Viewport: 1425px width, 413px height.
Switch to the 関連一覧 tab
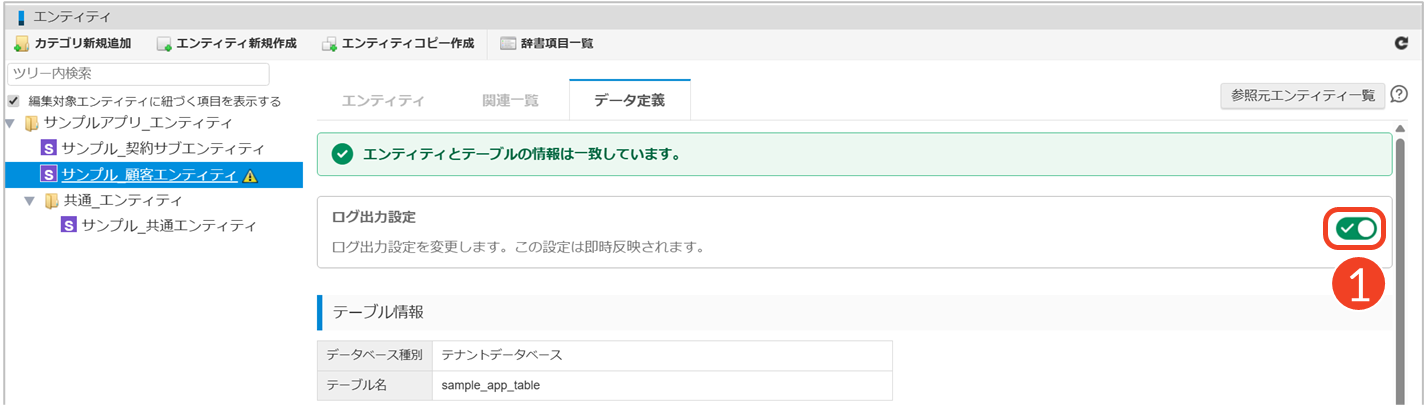[x=510, y=100]
